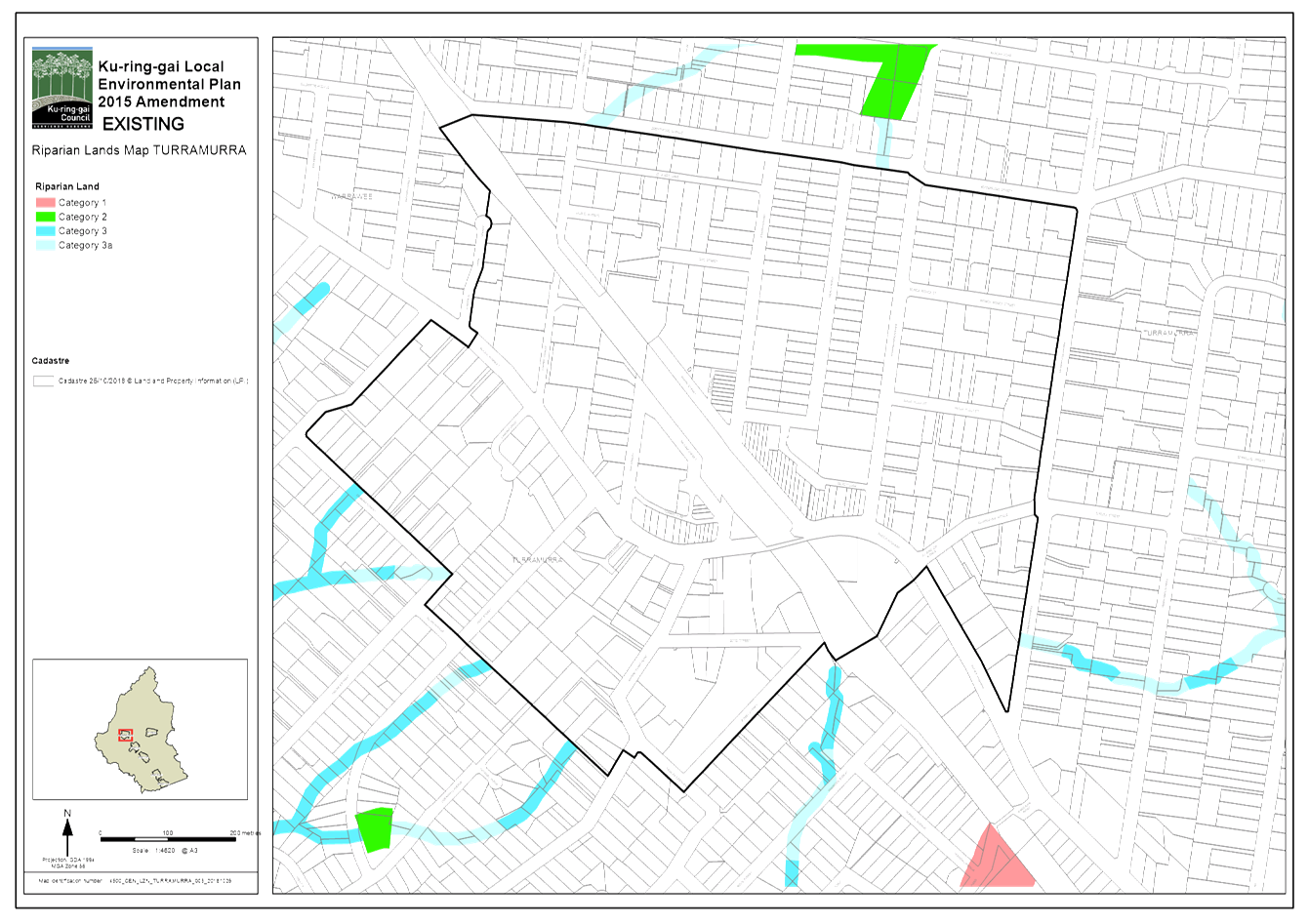Click the 'TURRAMURRA' label in map centre

[x=538, y=559]
